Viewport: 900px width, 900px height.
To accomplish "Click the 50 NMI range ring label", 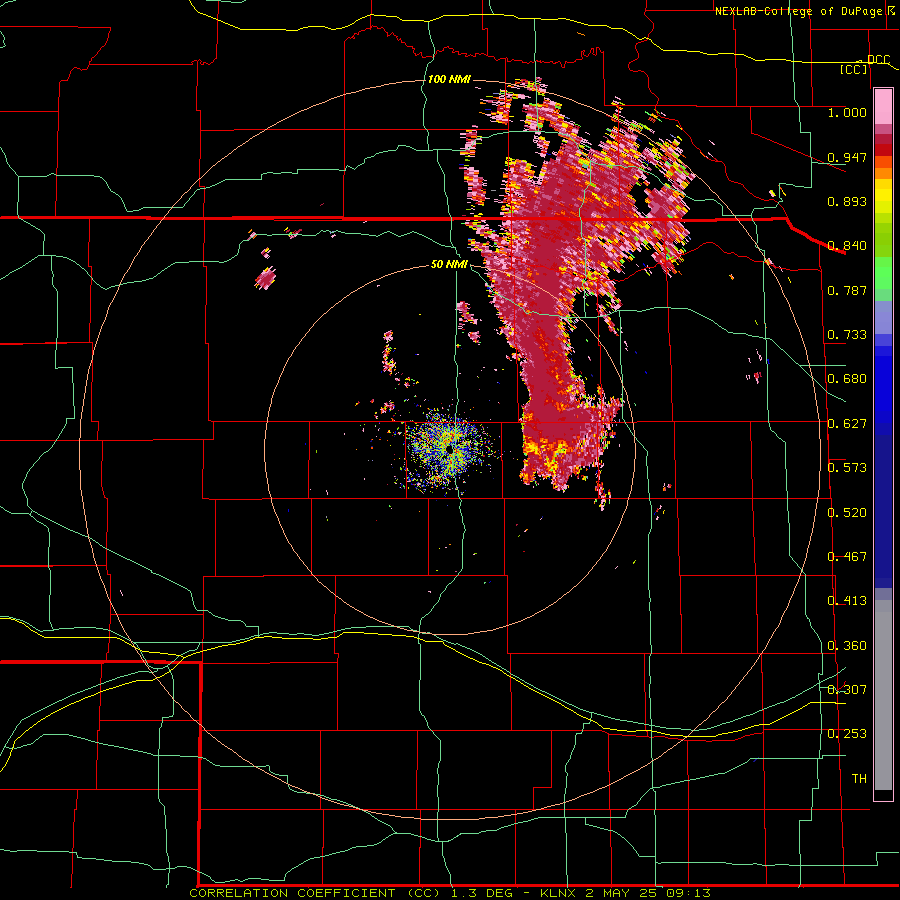I will pyautogui.click(x=449, y=264).
